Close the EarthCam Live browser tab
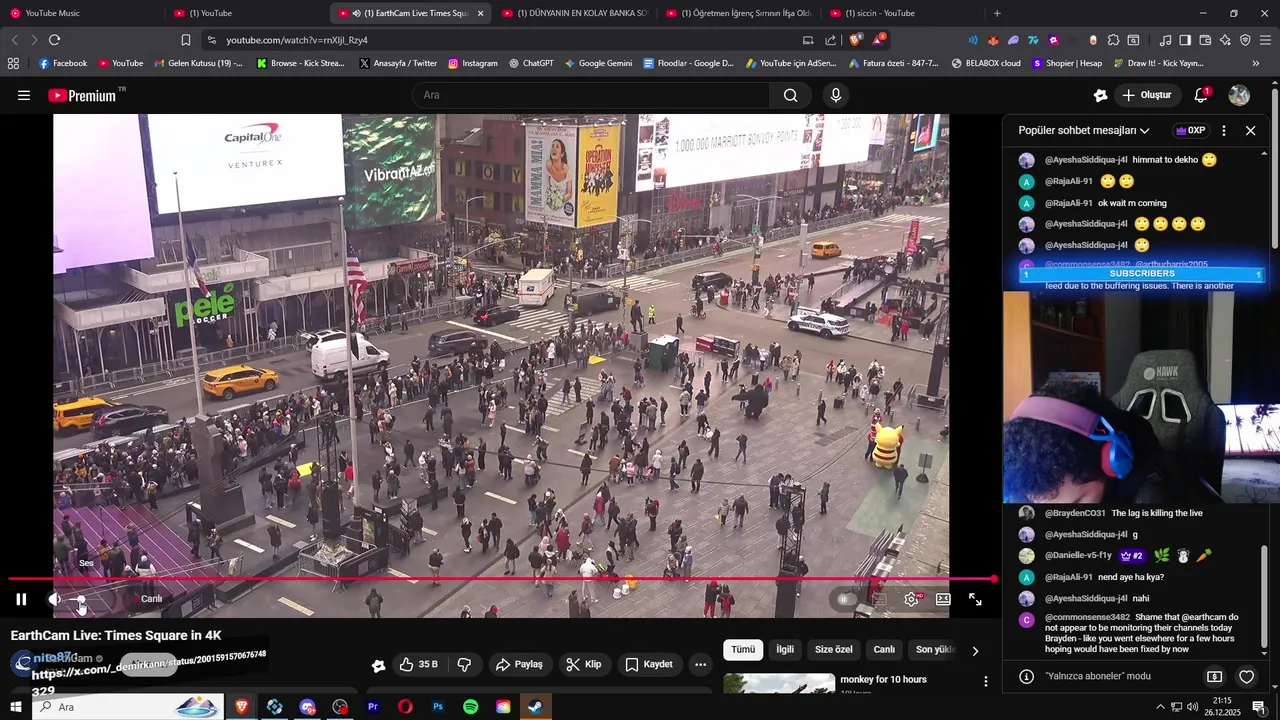Image resolution: width=1280 pixels, height=720 pixels. click(480, 13)
